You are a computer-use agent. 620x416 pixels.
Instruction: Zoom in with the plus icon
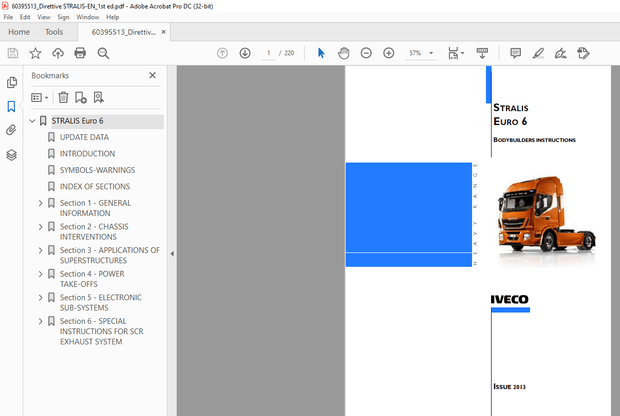point(389,53)
